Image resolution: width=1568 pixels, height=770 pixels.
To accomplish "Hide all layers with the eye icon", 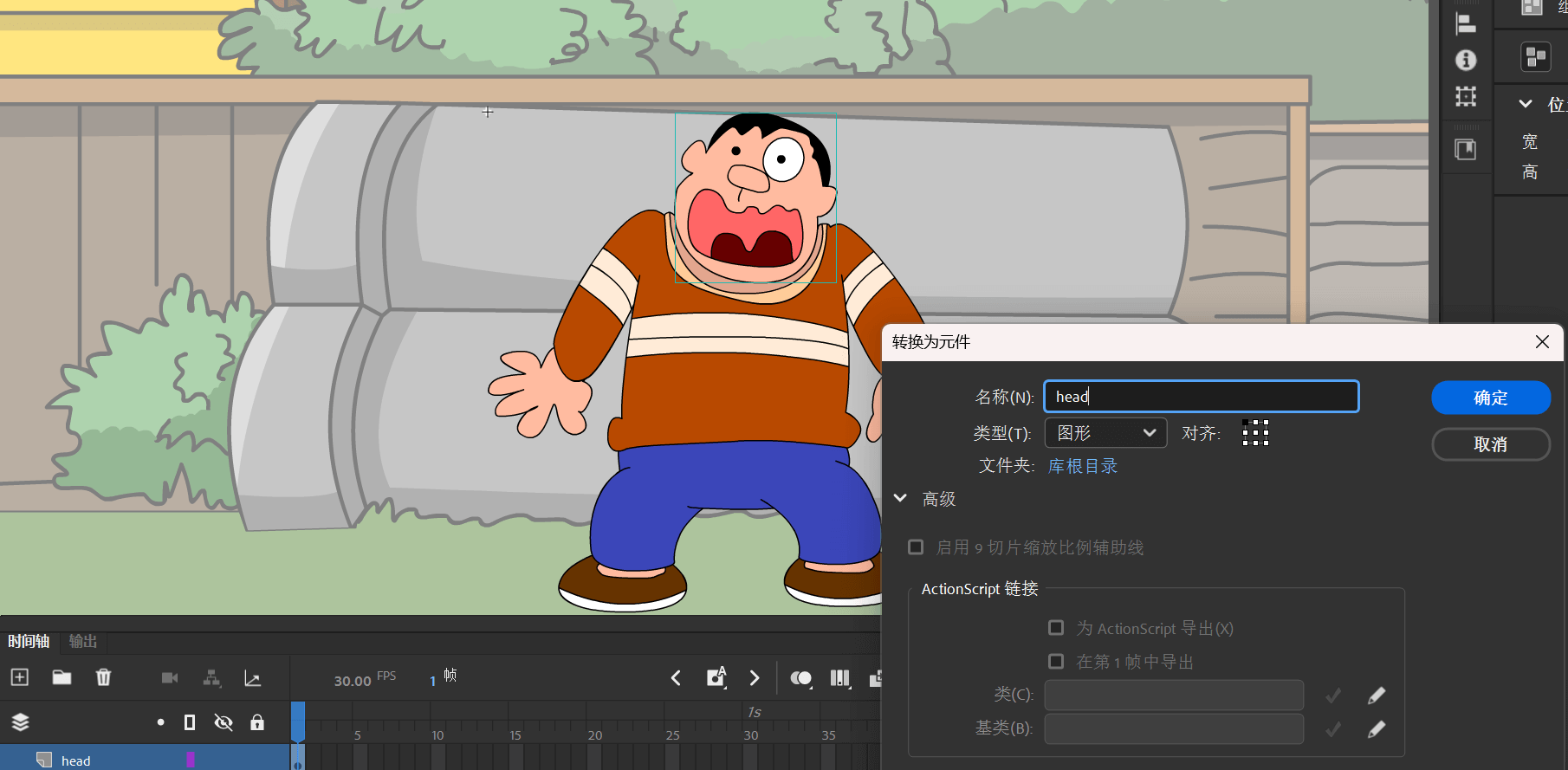I will [x=224, y=722].
